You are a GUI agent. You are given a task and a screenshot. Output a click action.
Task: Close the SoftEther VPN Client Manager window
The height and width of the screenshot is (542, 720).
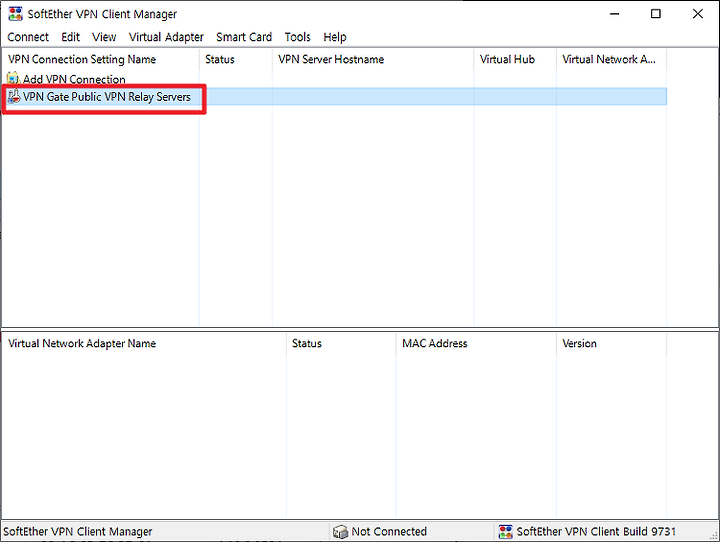click(x=698, y=14)
